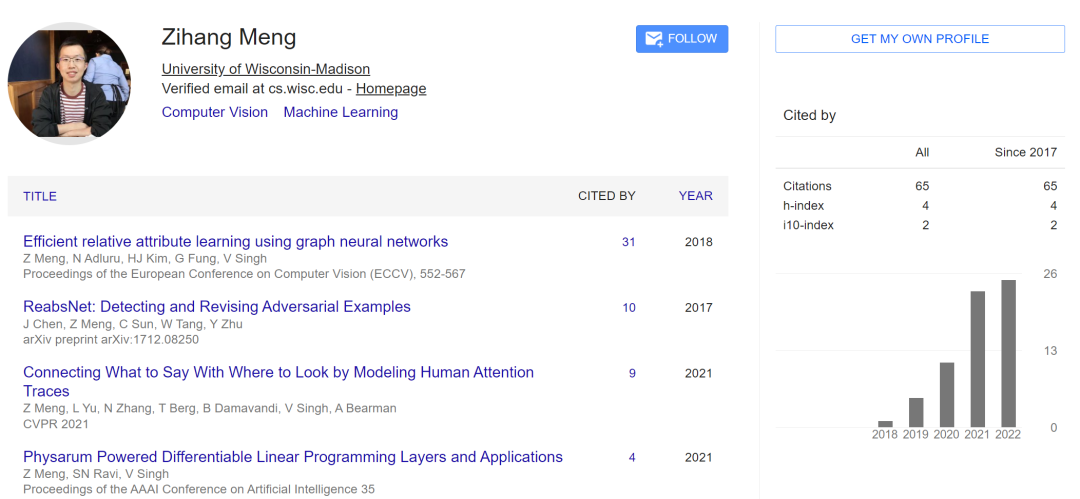The width and height of the screenshot is (1080, 499).
Task: Open the Efficient relative attribute learning paper
Action: [x=235, y=241]
